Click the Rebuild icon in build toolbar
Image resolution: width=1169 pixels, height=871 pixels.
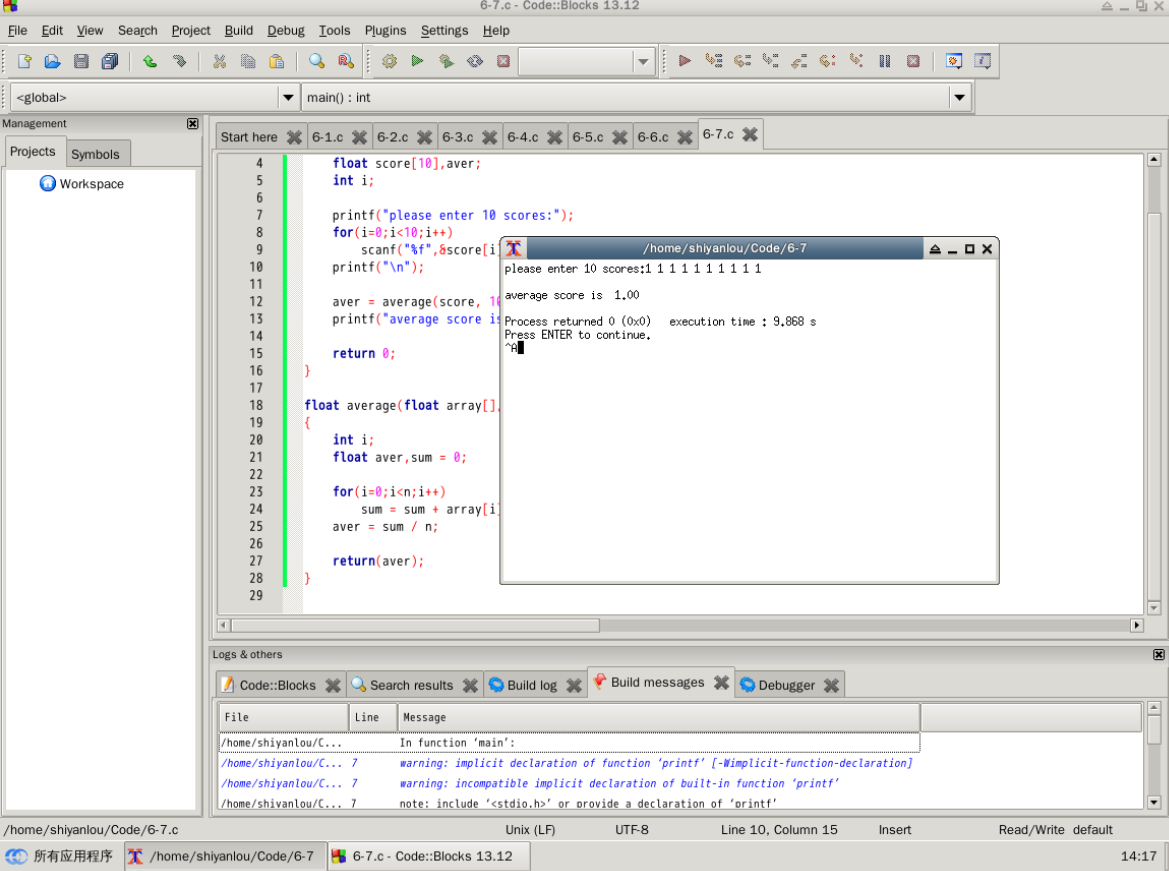(475, 61)
